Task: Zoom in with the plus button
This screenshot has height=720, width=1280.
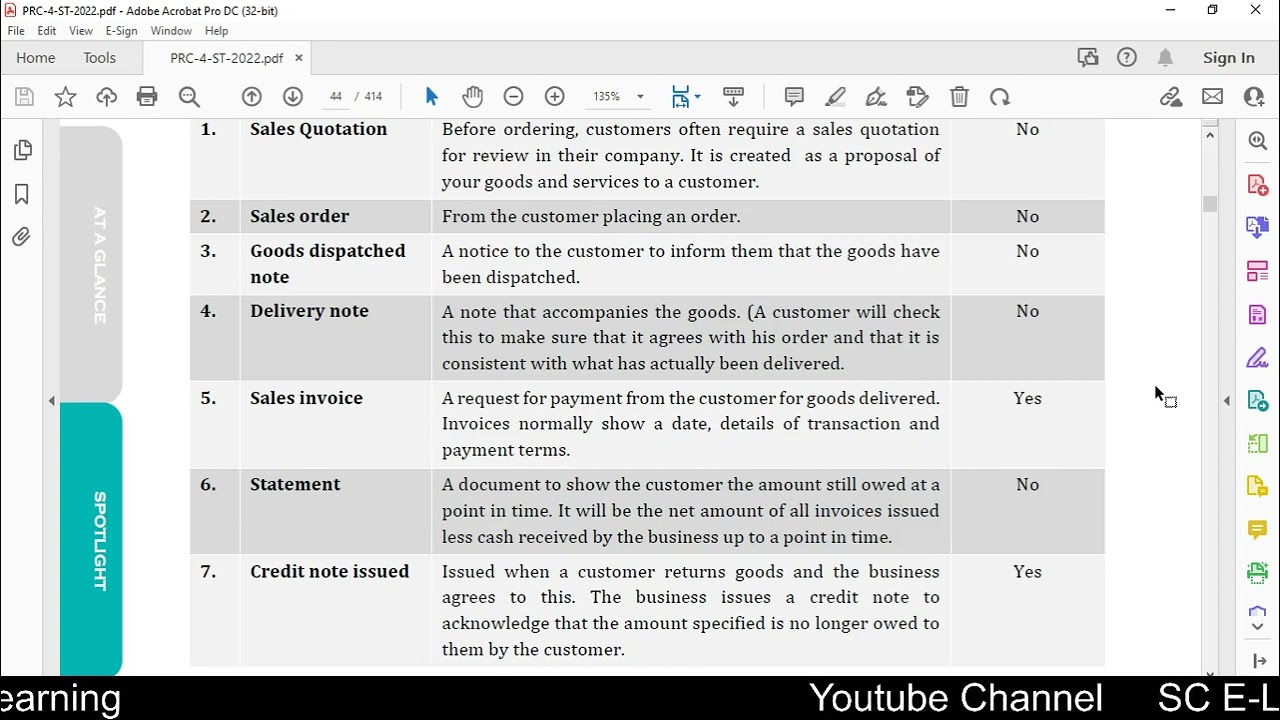Action: [x=555, y=97]
